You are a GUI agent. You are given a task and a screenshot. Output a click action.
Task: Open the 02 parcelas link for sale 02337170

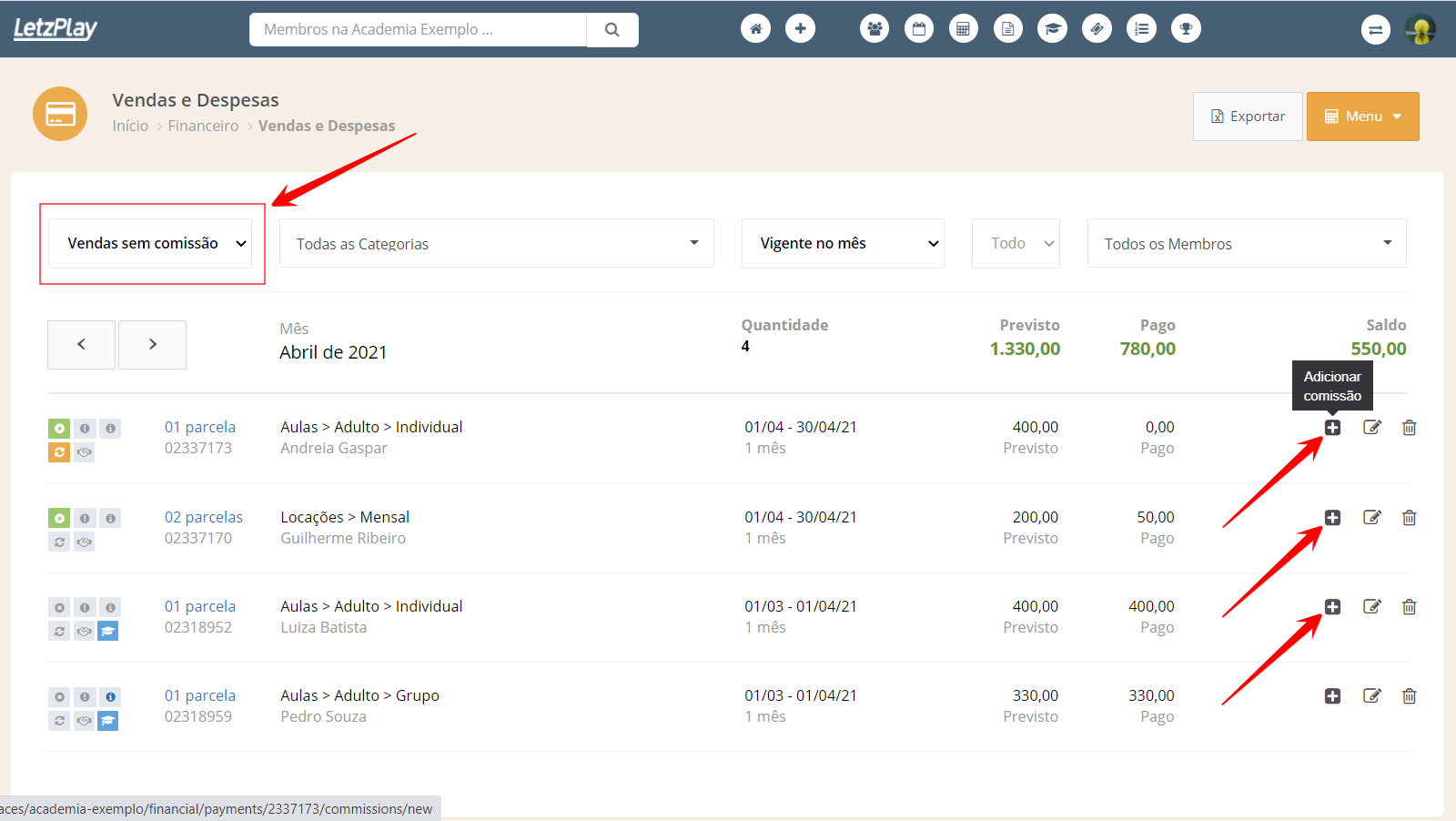click(x=203, y=517)
